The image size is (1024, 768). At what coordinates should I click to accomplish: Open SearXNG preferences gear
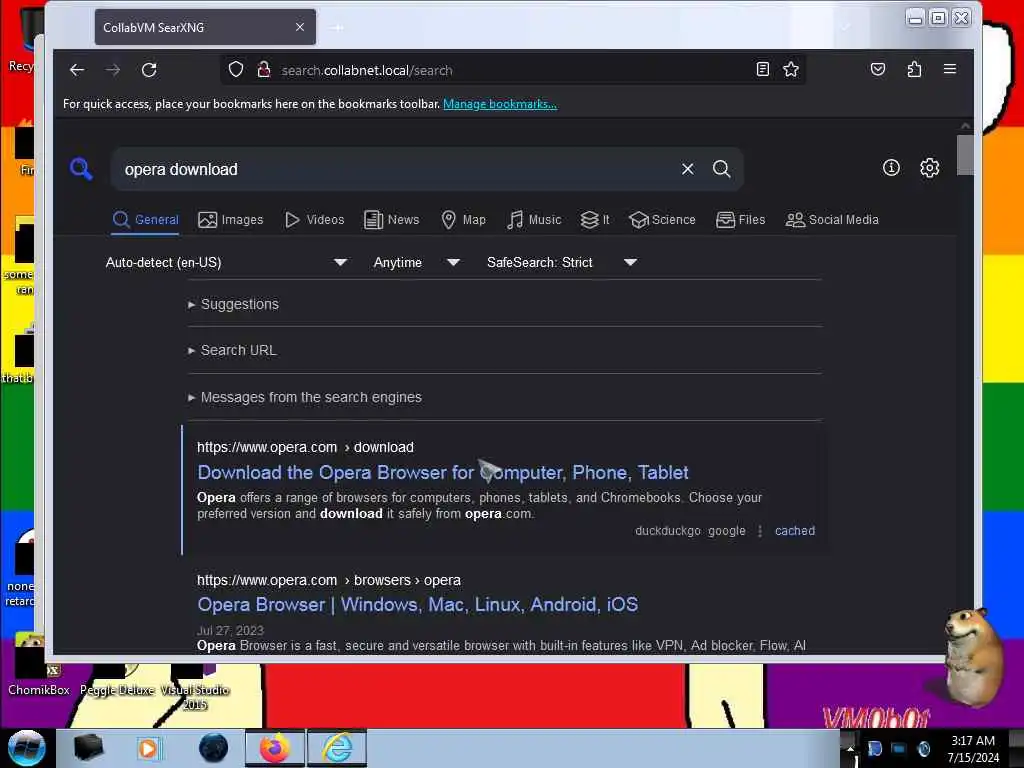929,168
